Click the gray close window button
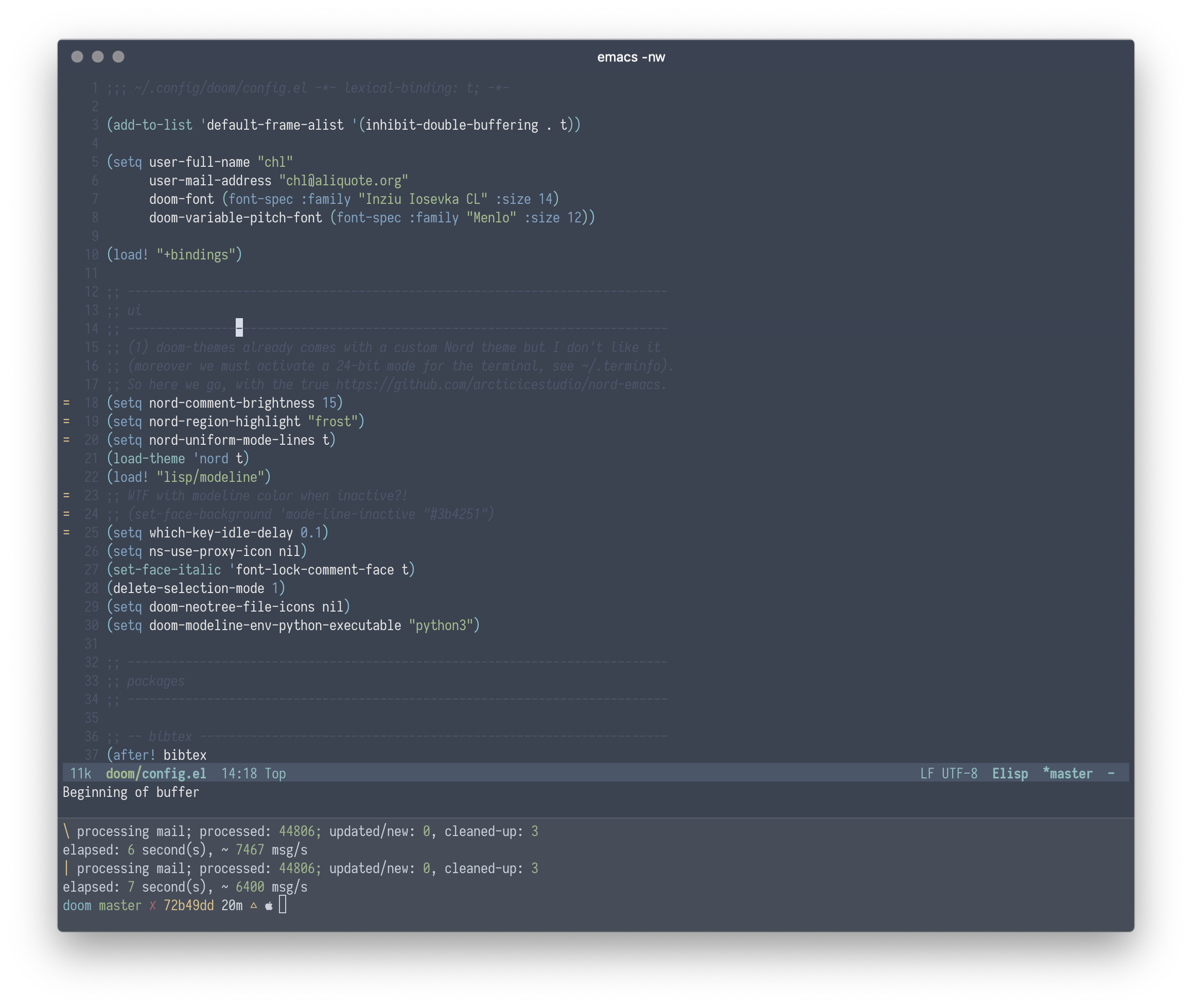This screenshot has width=1192, height=1008. (77, 57)
